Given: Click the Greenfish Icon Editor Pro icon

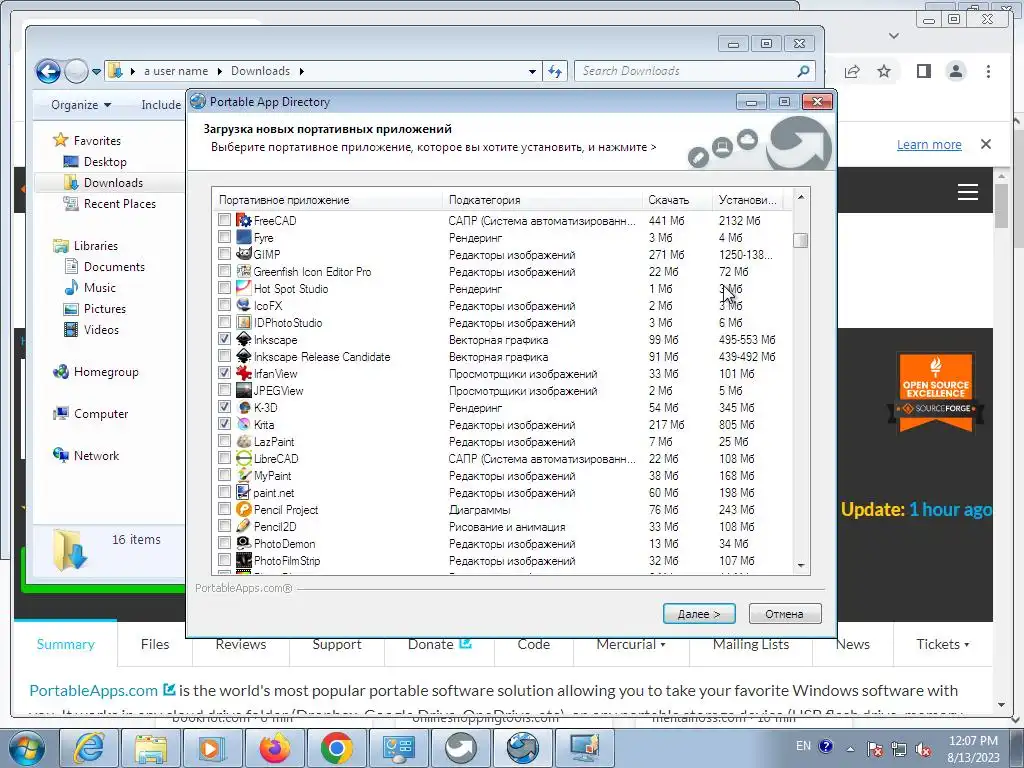Looking at the screenshot, I should point(244,272).
